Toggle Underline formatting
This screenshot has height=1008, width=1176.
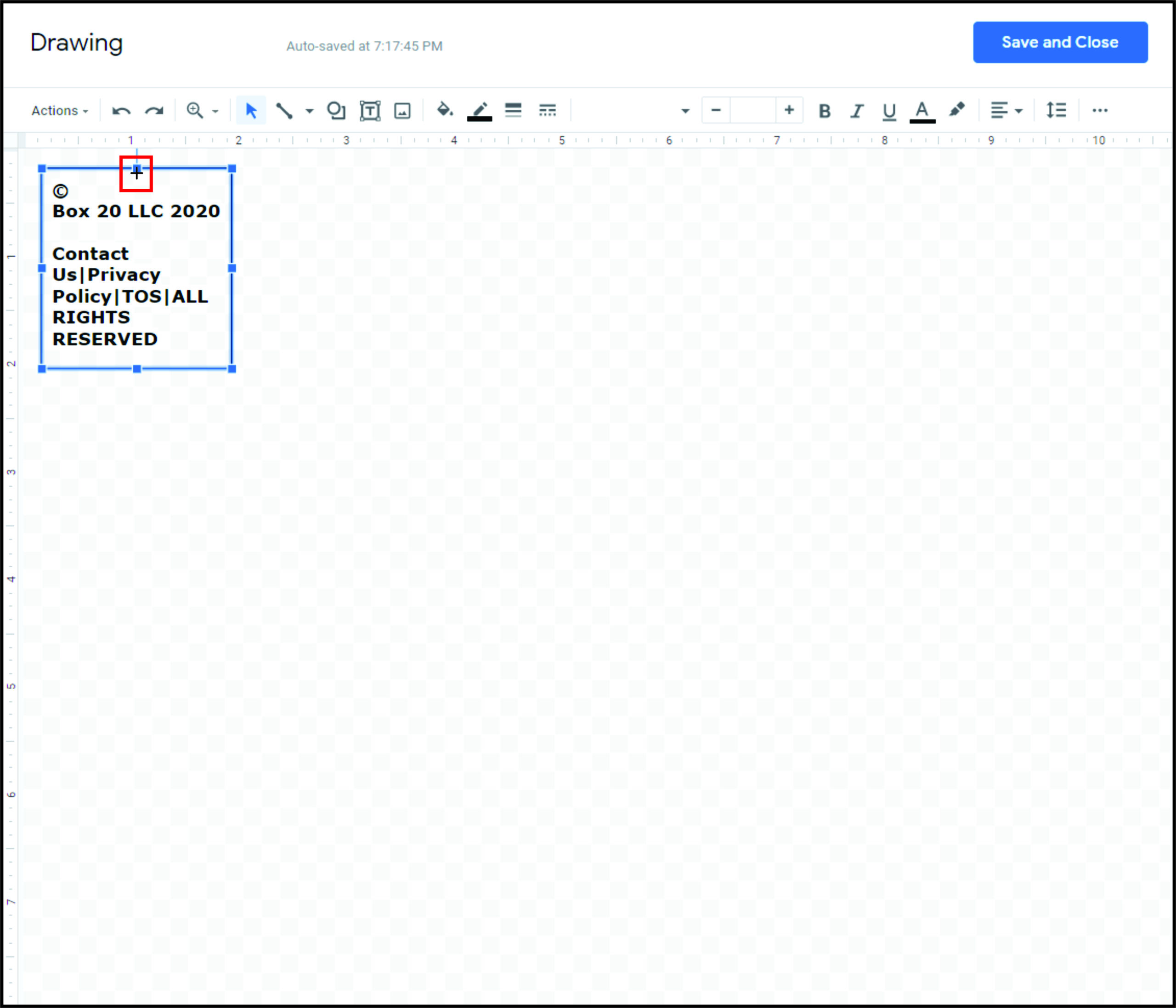[x=889, y=111]
